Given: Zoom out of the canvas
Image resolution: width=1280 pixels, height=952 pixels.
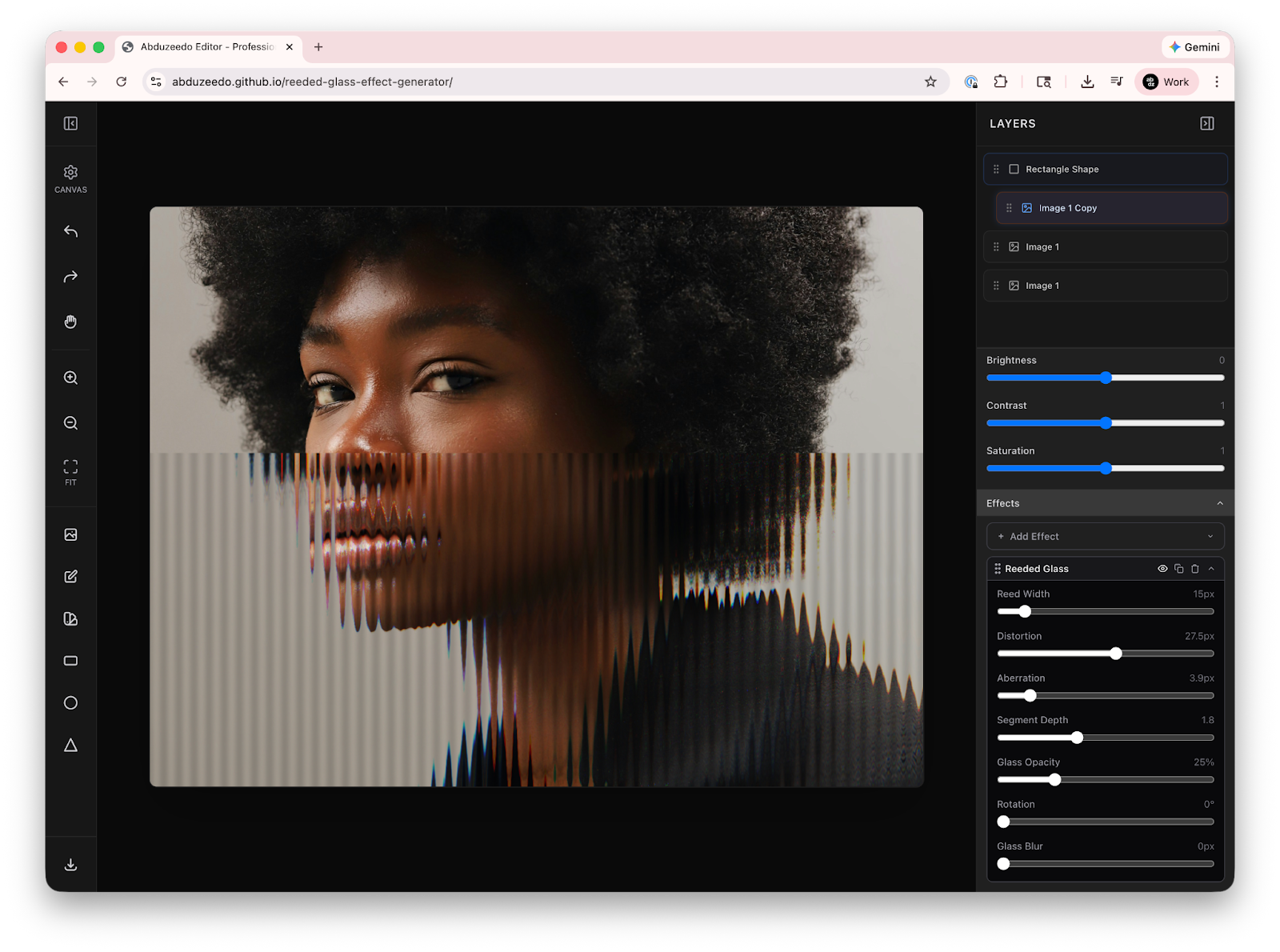Looking at the screenshot, I should [x=70, y=423].
